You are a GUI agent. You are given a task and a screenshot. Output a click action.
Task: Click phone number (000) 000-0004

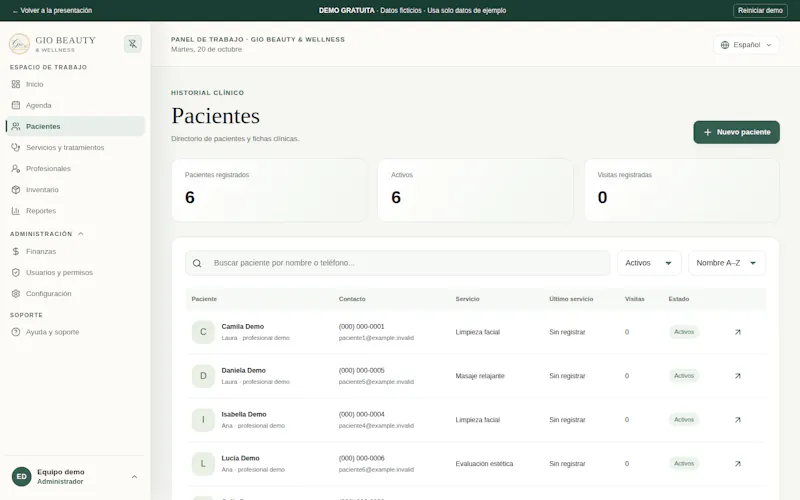tap(361, 414)
